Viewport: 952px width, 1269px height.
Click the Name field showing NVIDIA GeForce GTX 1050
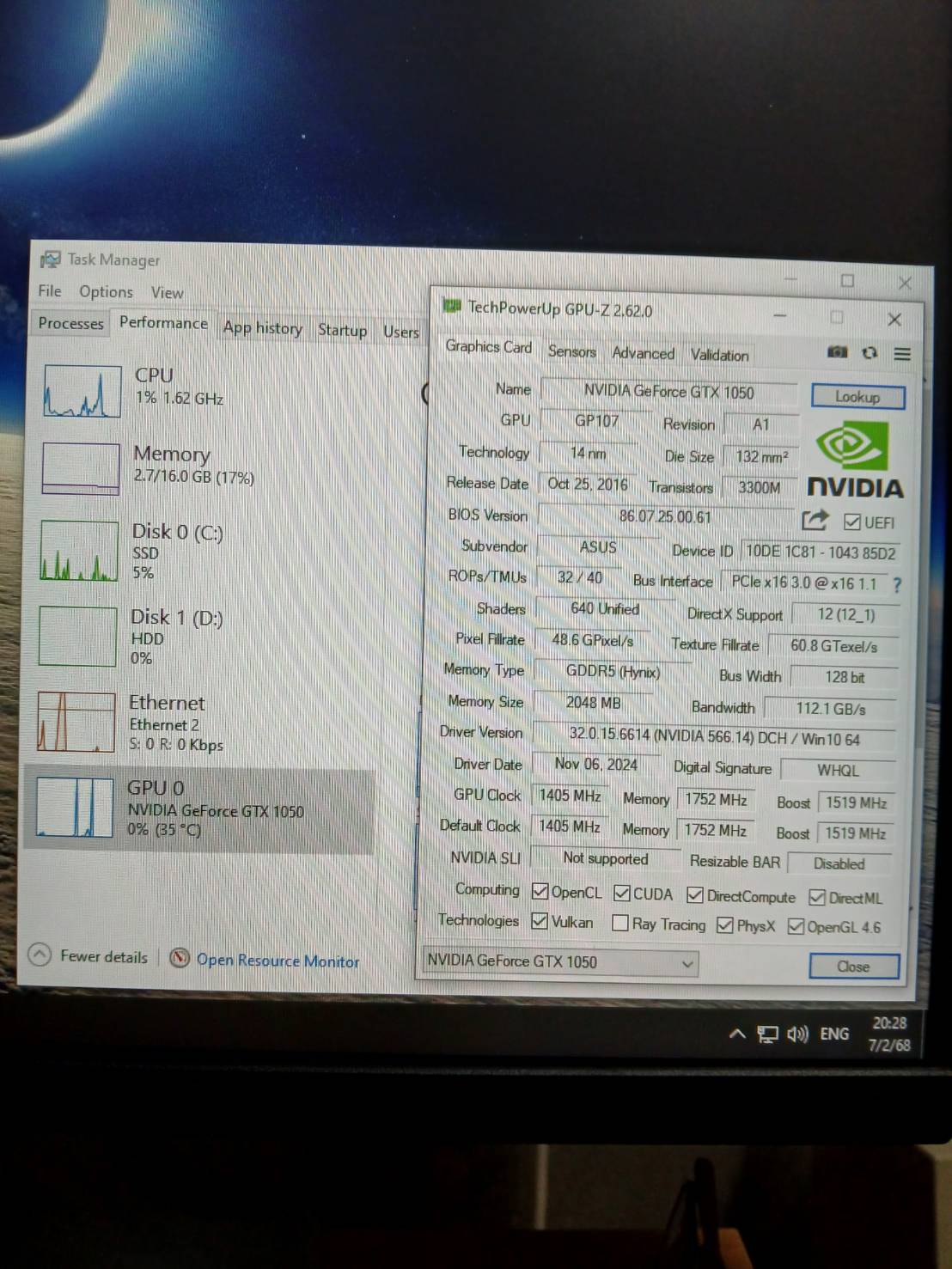[x=668, y=392]
